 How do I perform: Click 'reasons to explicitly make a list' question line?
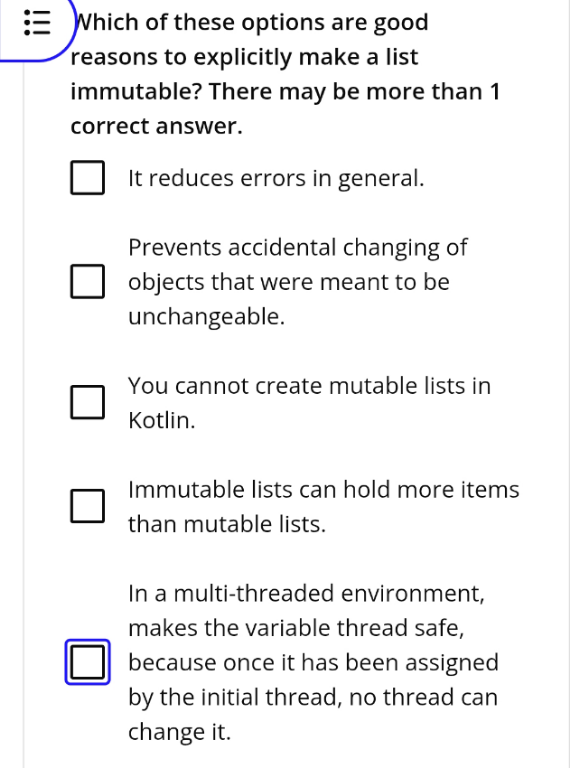(244, 57)
